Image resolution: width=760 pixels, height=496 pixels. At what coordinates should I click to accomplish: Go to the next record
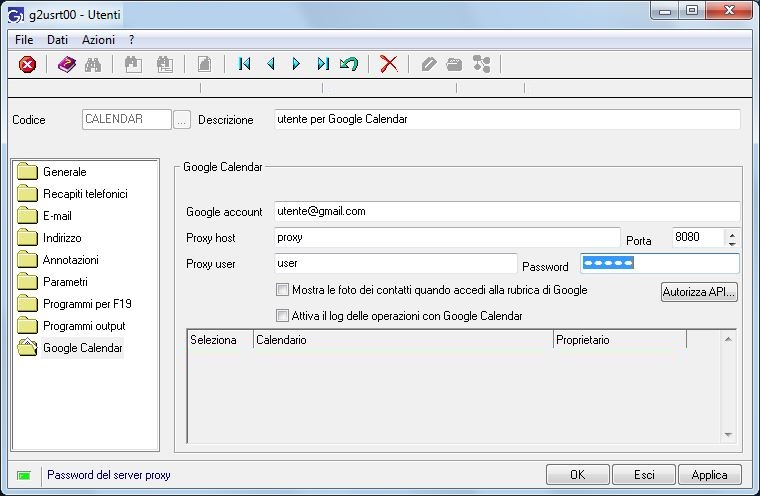point(296,64)
